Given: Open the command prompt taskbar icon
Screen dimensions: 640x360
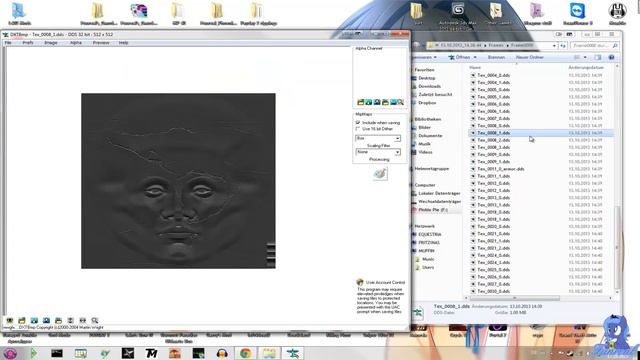Looking at the screenshot, I should 57,353.
